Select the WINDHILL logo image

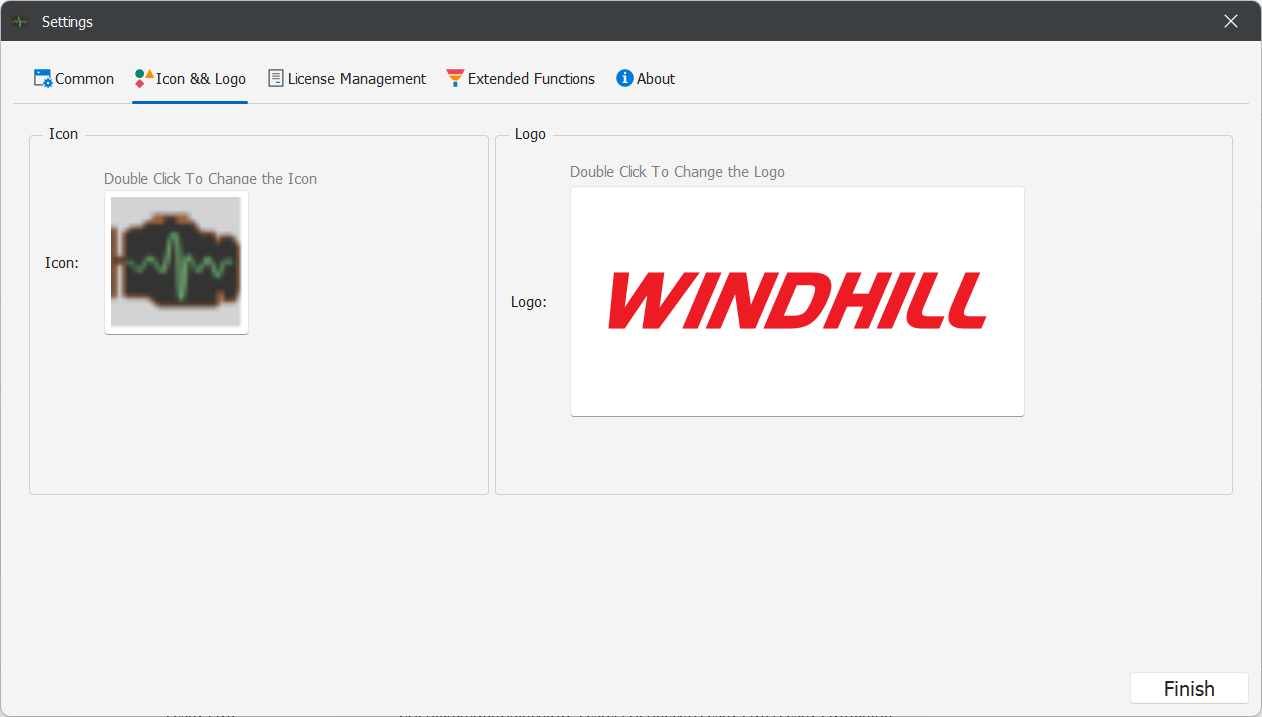(797, 301)
